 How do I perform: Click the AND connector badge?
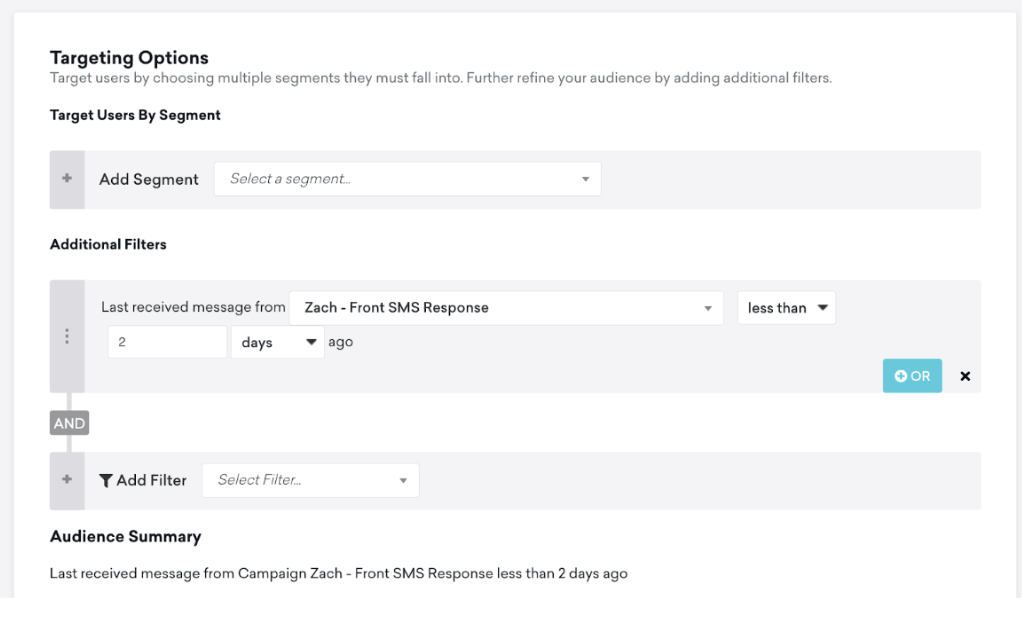(69, 423)
